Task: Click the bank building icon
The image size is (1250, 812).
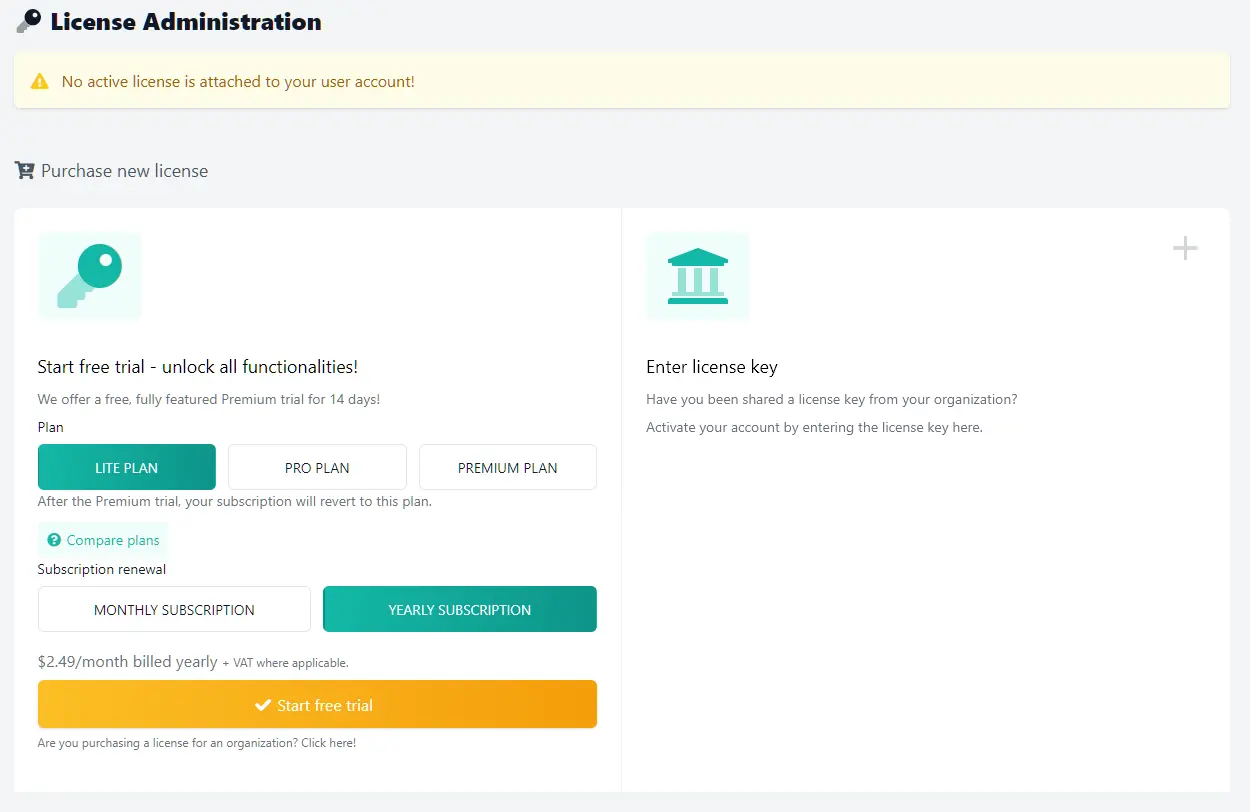Action: 698,277
